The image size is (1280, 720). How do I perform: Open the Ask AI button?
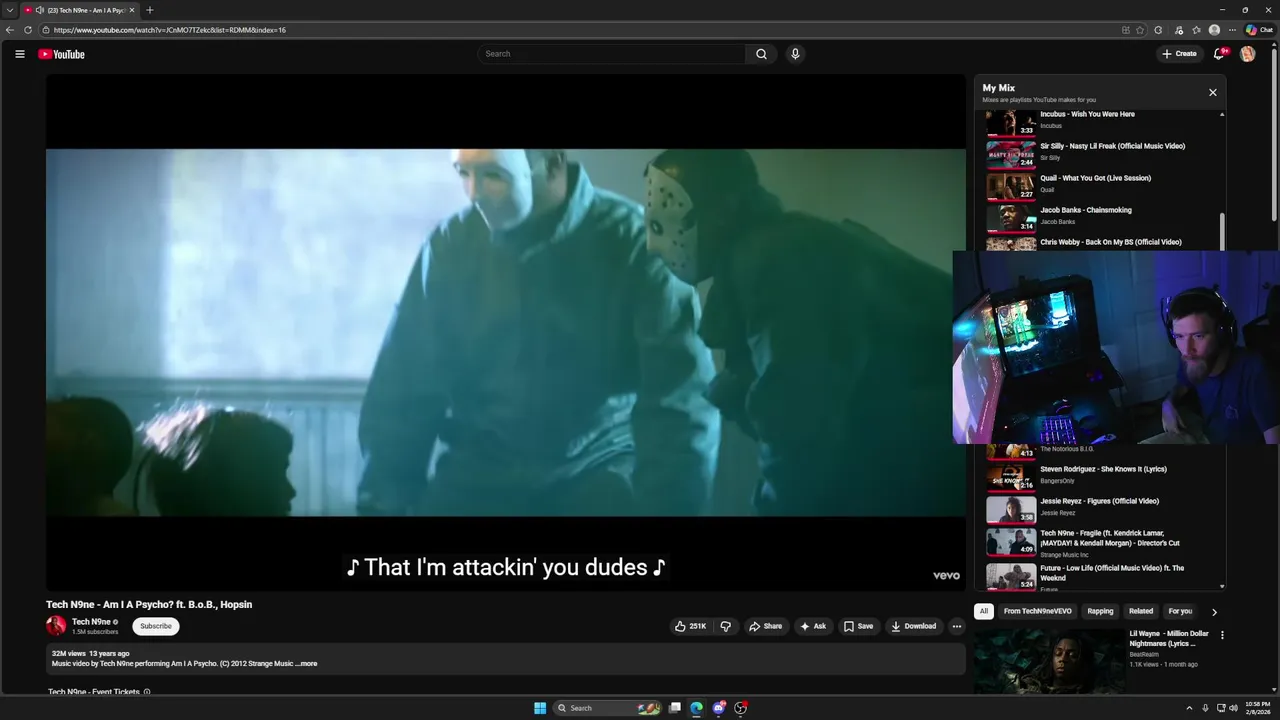coord(813,626)
